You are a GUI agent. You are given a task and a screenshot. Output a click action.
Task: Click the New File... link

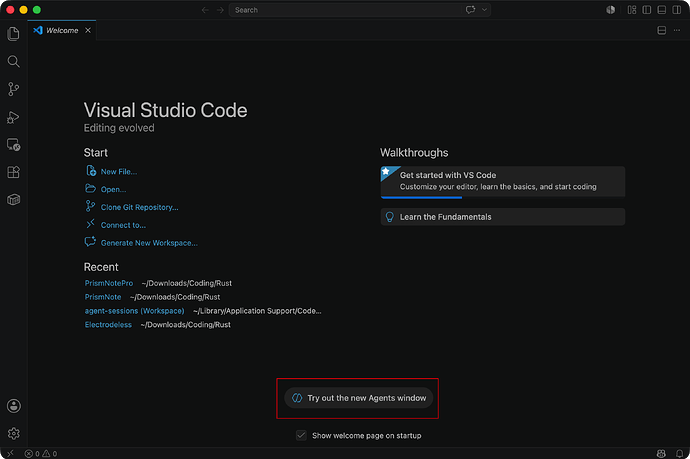(119, 172)
